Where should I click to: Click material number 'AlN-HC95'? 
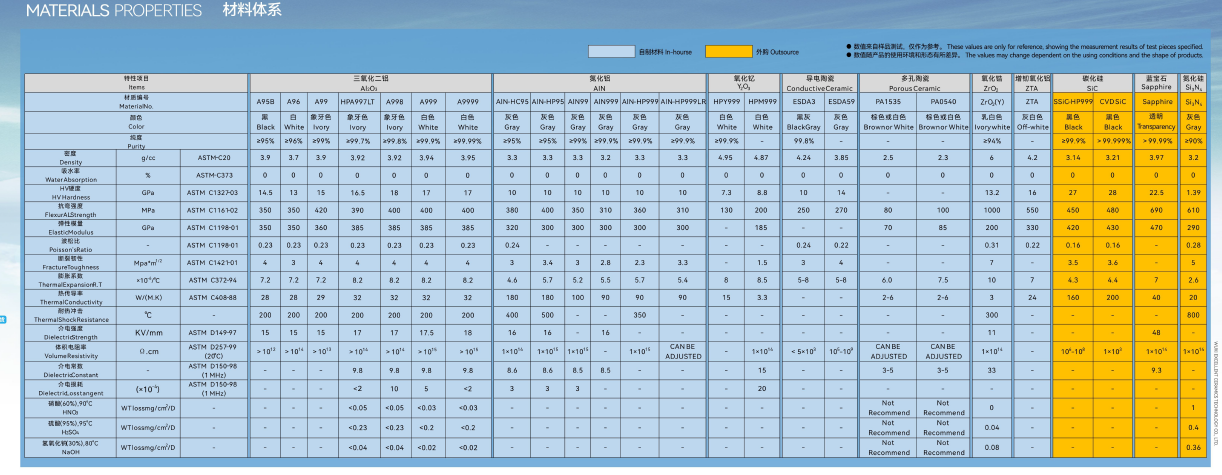(x=512, y=102)
